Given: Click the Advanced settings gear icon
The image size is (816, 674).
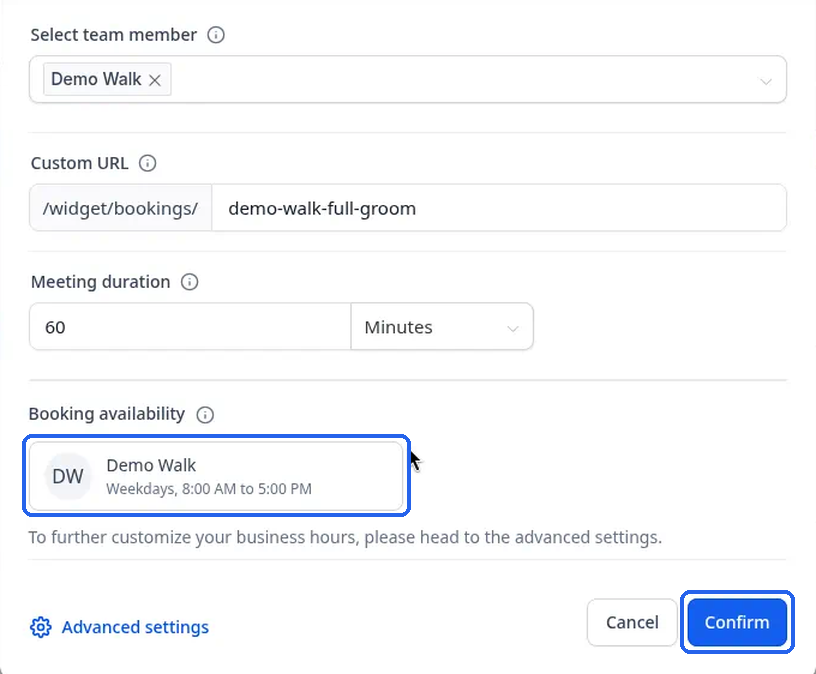Looking at the screenshot, I should coord(41,627).
